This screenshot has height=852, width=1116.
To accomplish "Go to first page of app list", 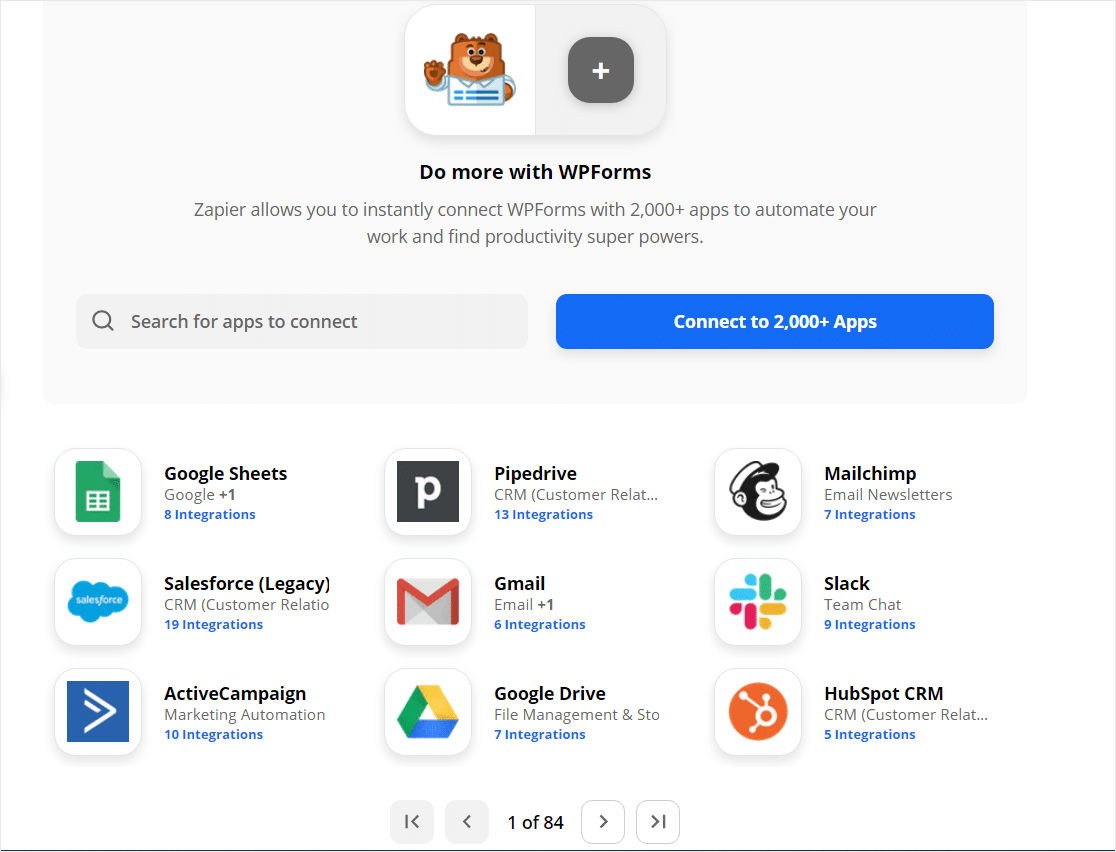I will click(x=411, y=821).
